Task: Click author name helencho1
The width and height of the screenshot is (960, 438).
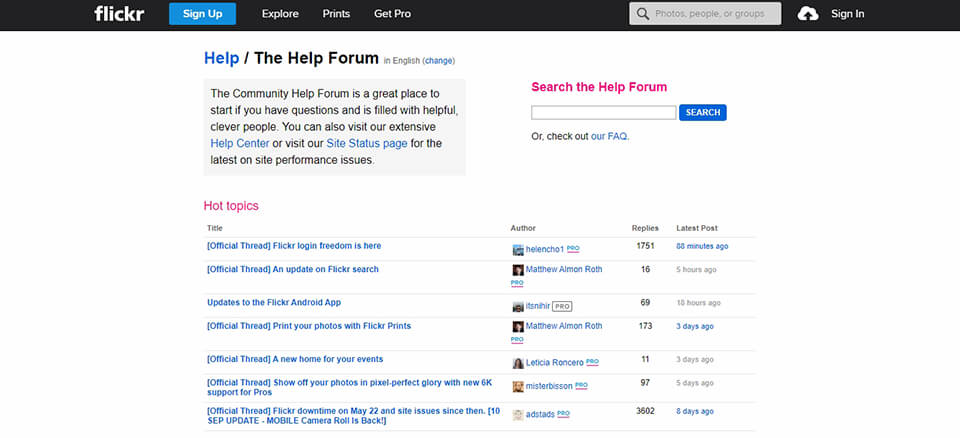Action: pos(545,250)
